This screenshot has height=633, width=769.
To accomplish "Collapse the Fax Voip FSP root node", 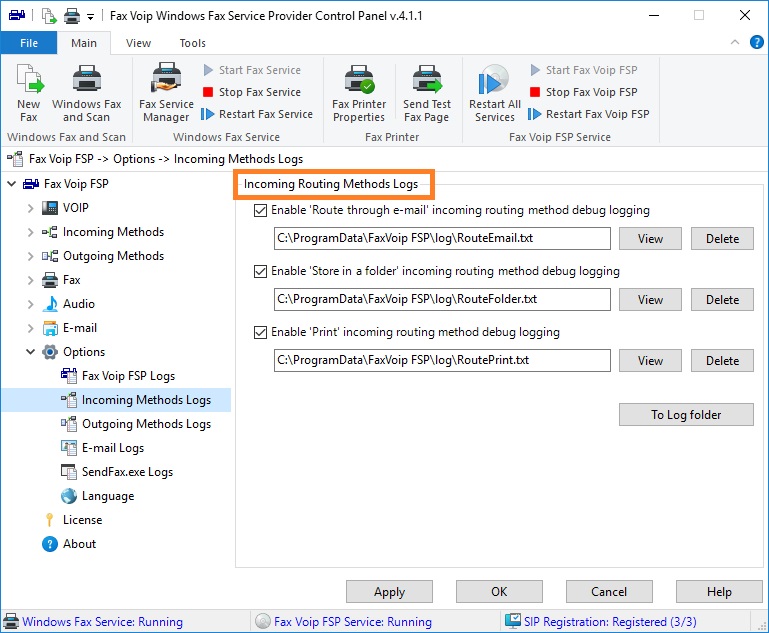I will coord(11,184).
